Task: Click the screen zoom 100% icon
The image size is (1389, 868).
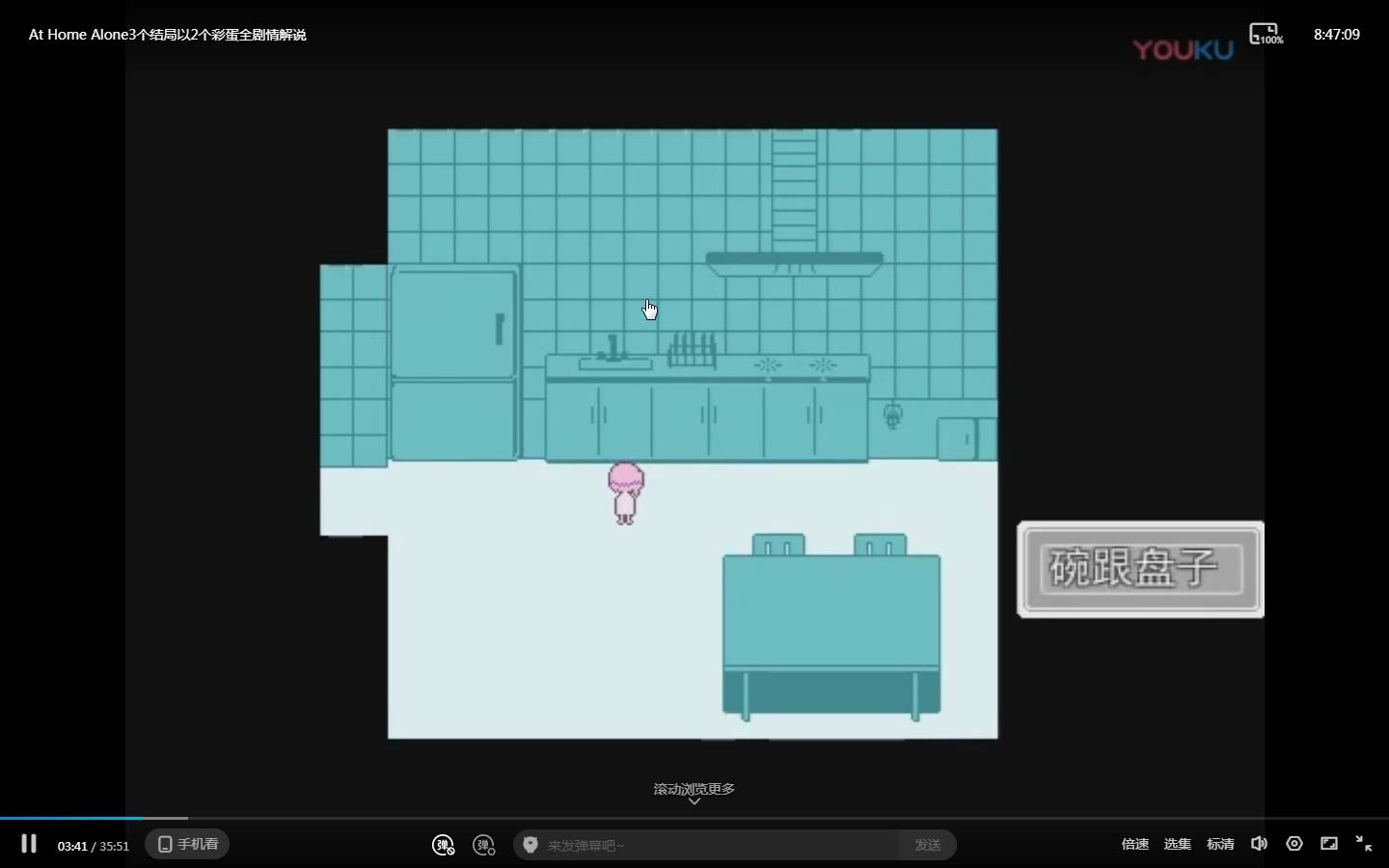Action: (x=1266, y=34)
